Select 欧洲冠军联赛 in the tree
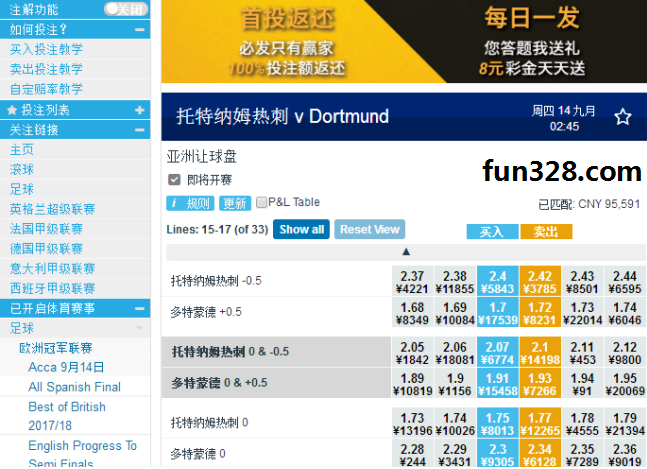 56,348
